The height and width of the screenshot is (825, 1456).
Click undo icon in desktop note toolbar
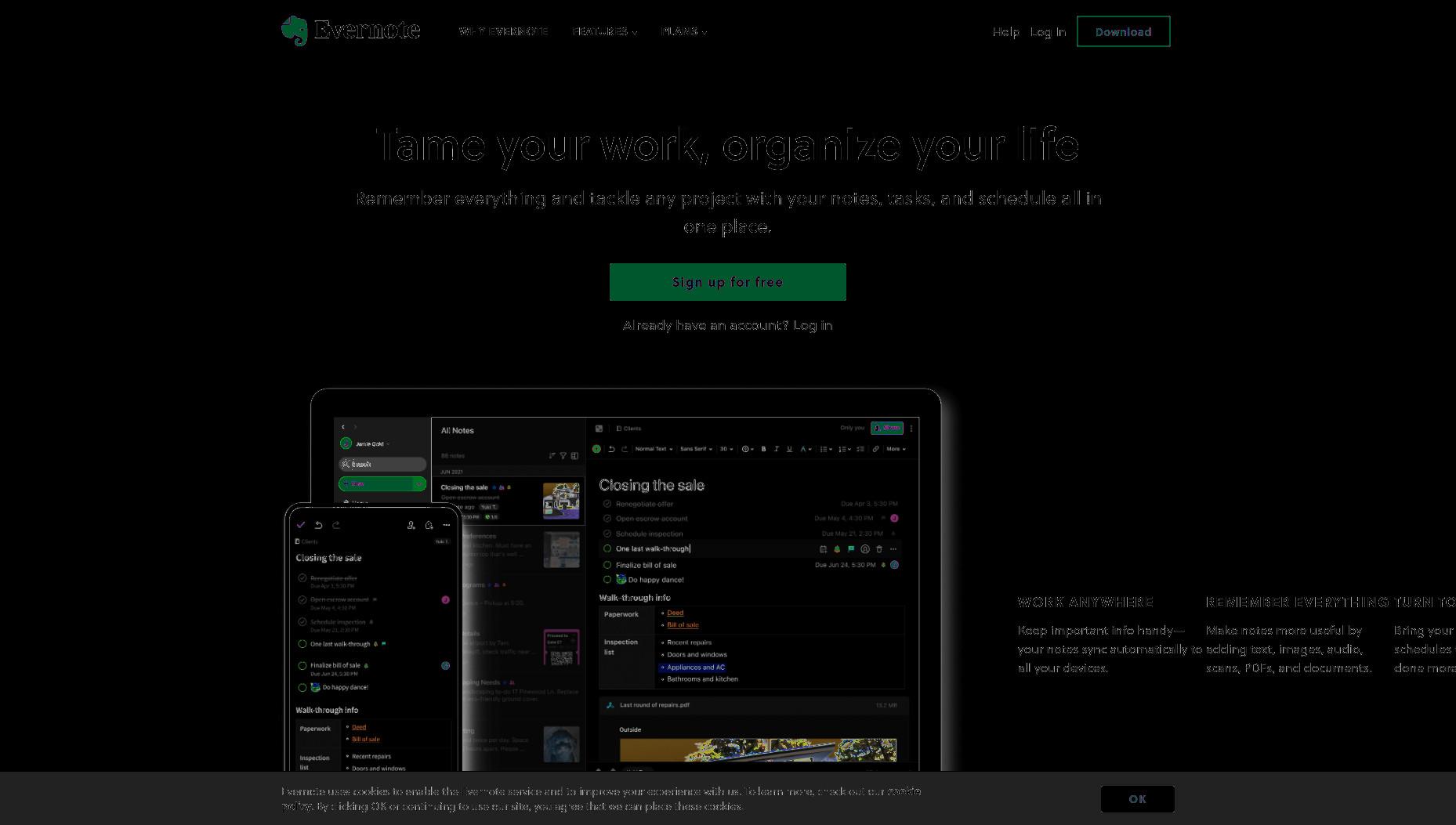coord(611,449)
